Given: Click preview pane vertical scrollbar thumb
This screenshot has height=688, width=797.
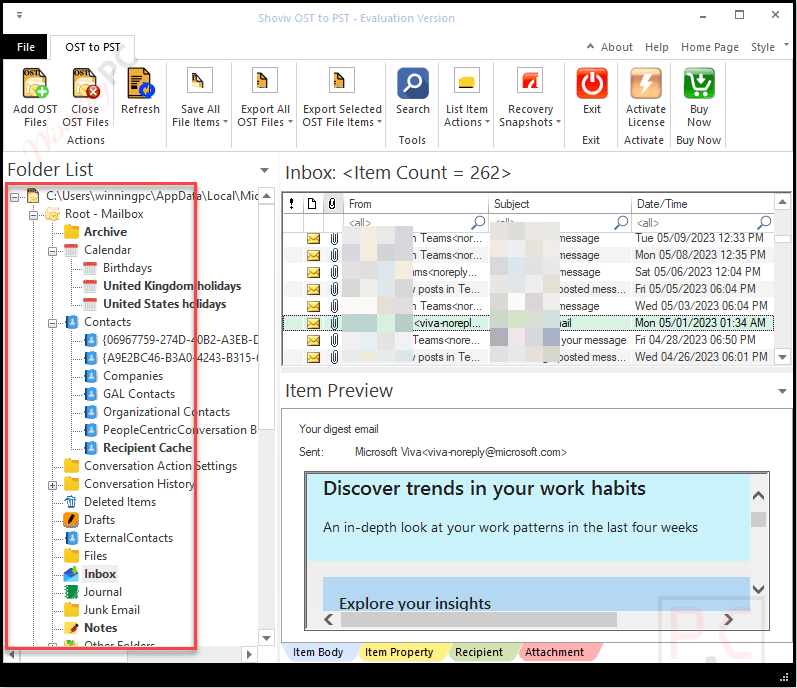Looking at the screenshot, I should click(x=758, y=520).
